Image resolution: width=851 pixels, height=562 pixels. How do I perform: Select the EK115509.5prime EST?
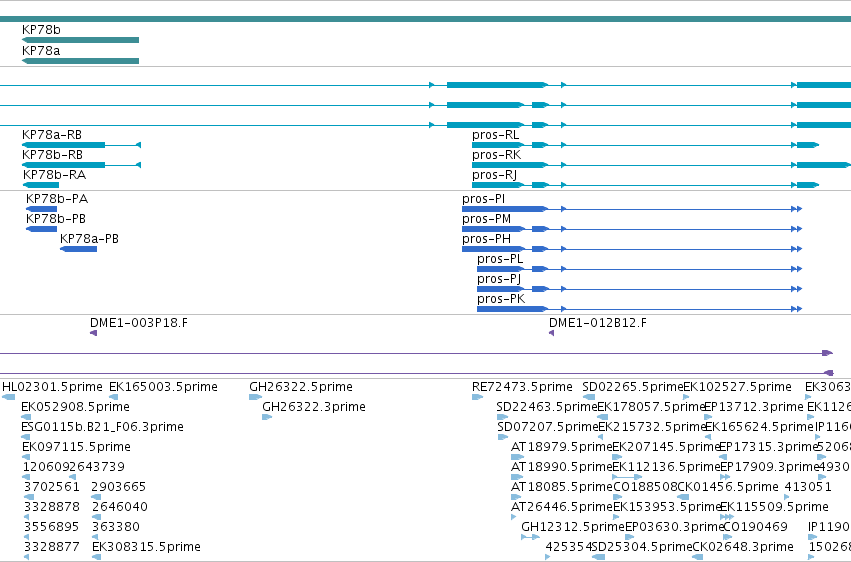[727, 518]
